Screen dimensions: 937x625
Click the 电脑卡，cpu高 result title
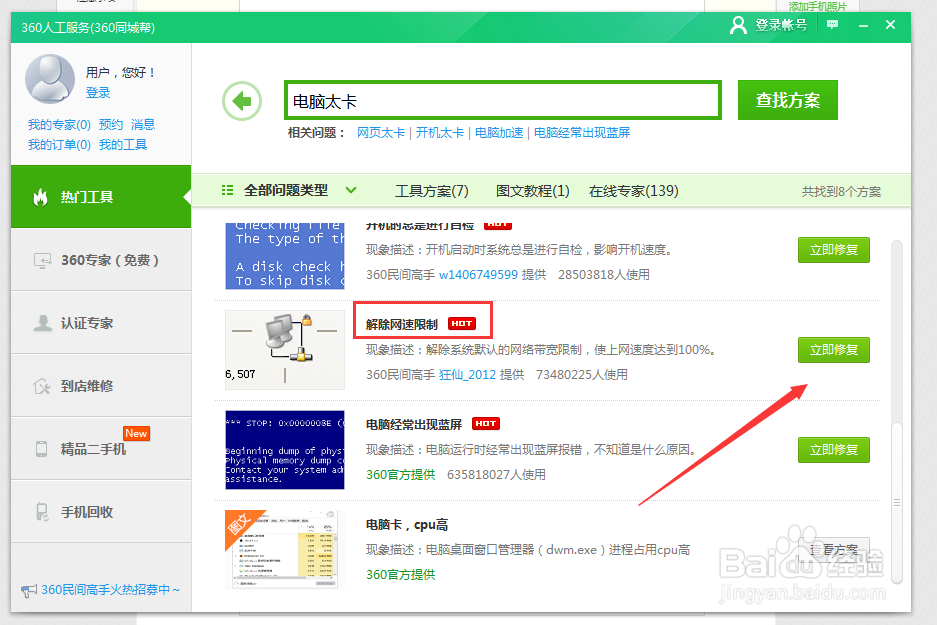point(407,525)
